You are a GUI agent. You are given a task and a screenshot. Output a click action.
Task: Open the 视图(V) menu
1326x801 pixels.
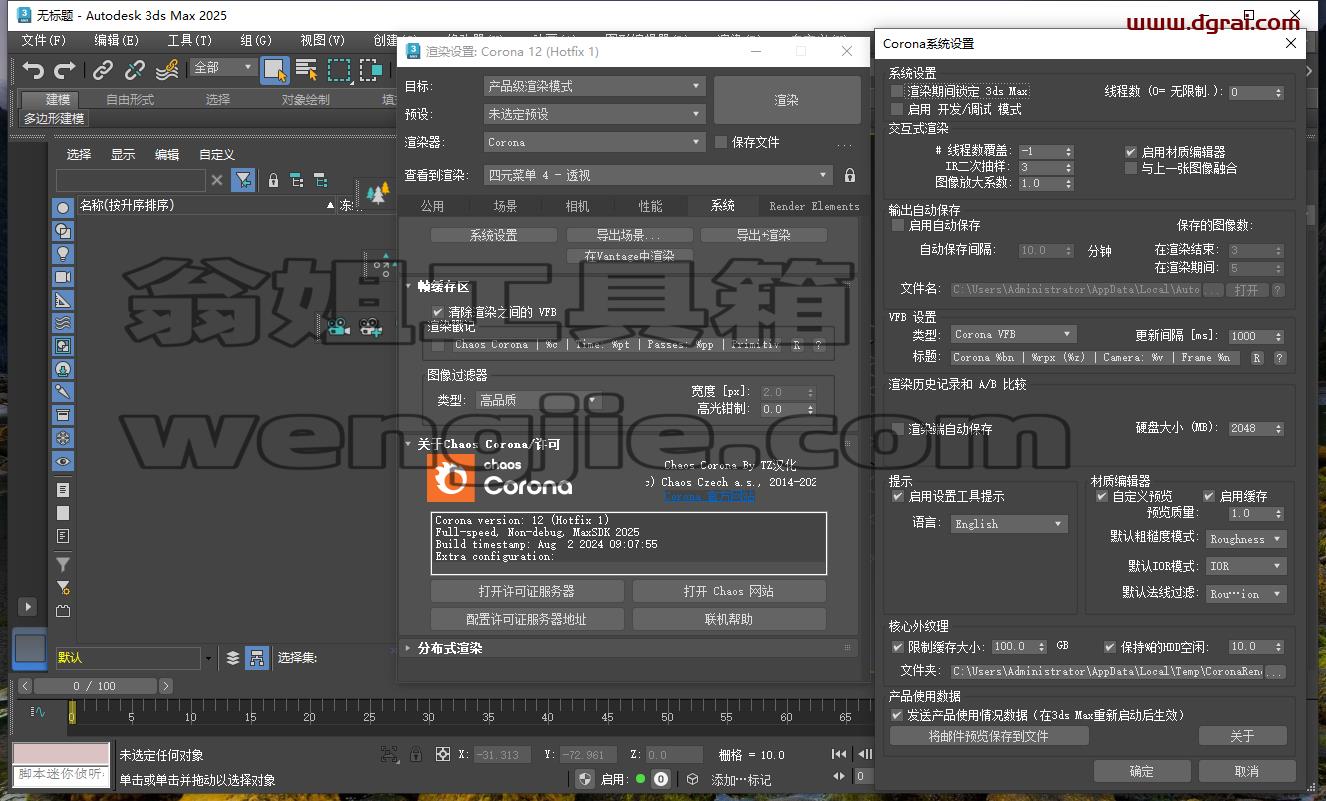pos(322,40)
